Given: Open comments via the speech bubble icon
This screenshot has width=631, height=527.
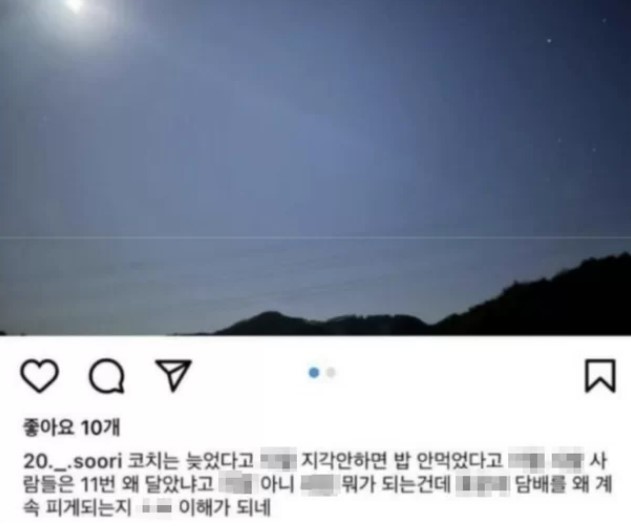Looking at the screenshot, I should click(107, 376).
